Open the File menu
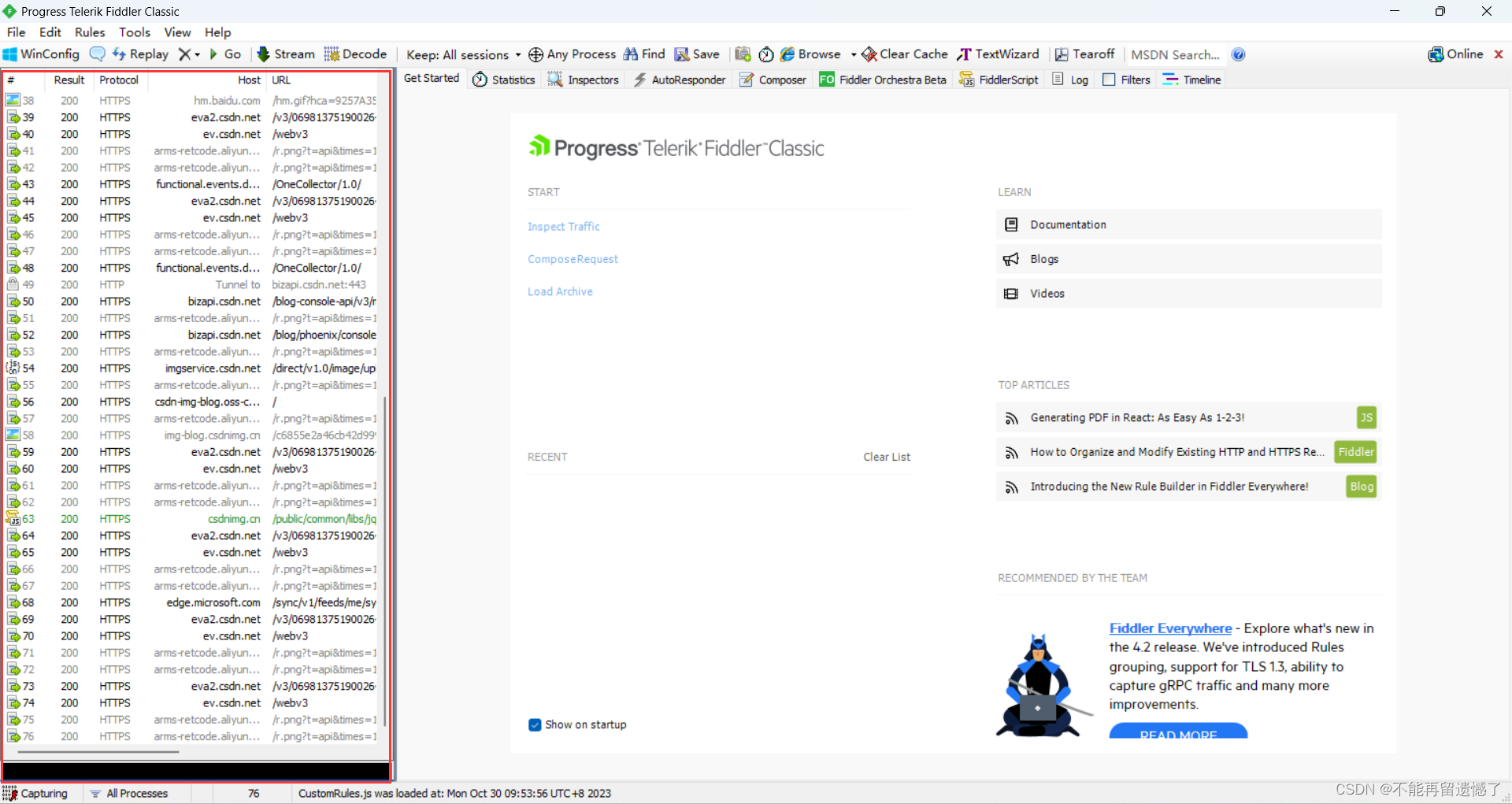 click(16, 32)
